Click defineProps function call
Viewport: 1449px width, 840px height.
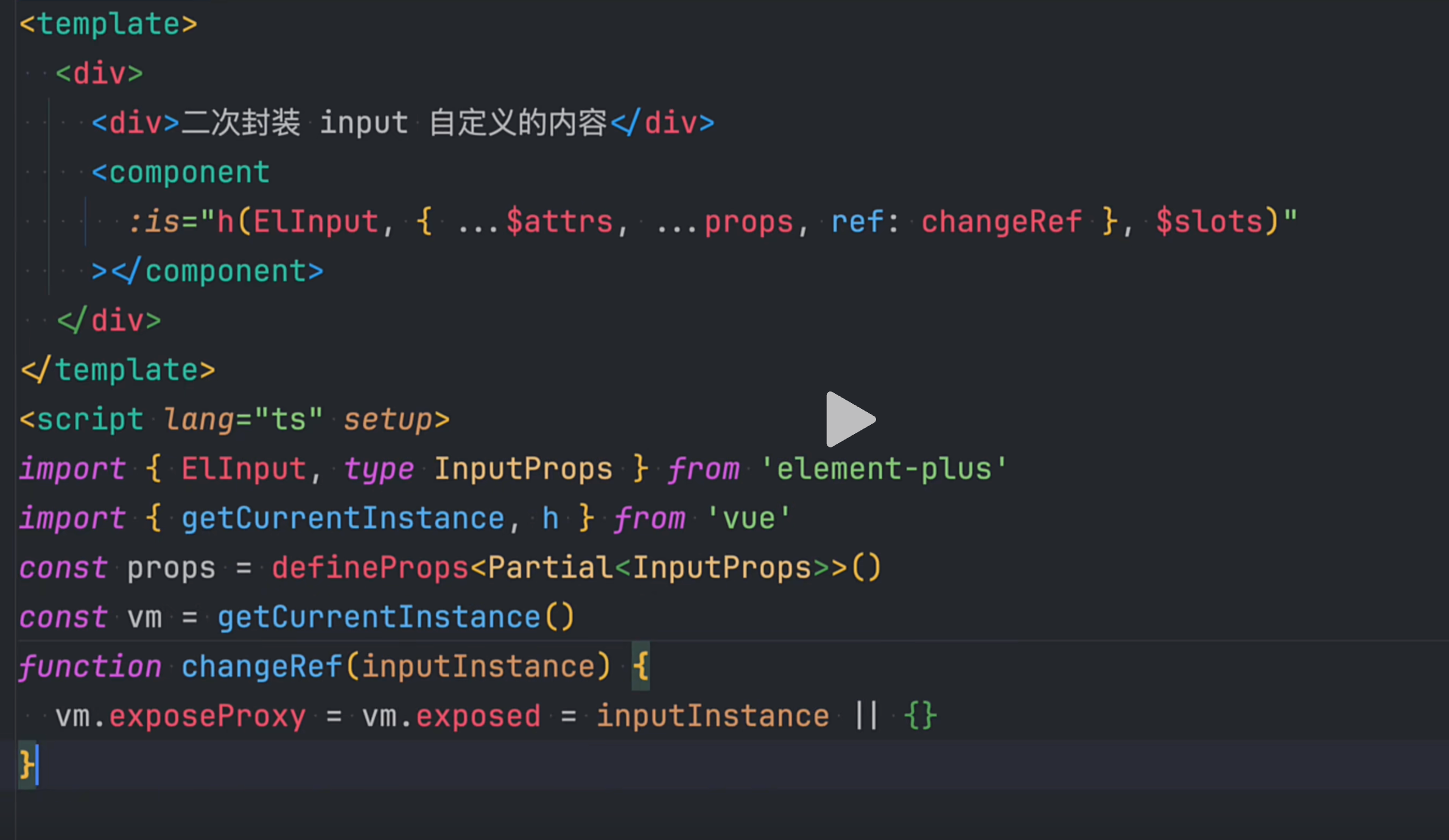[x=370, y=568]
